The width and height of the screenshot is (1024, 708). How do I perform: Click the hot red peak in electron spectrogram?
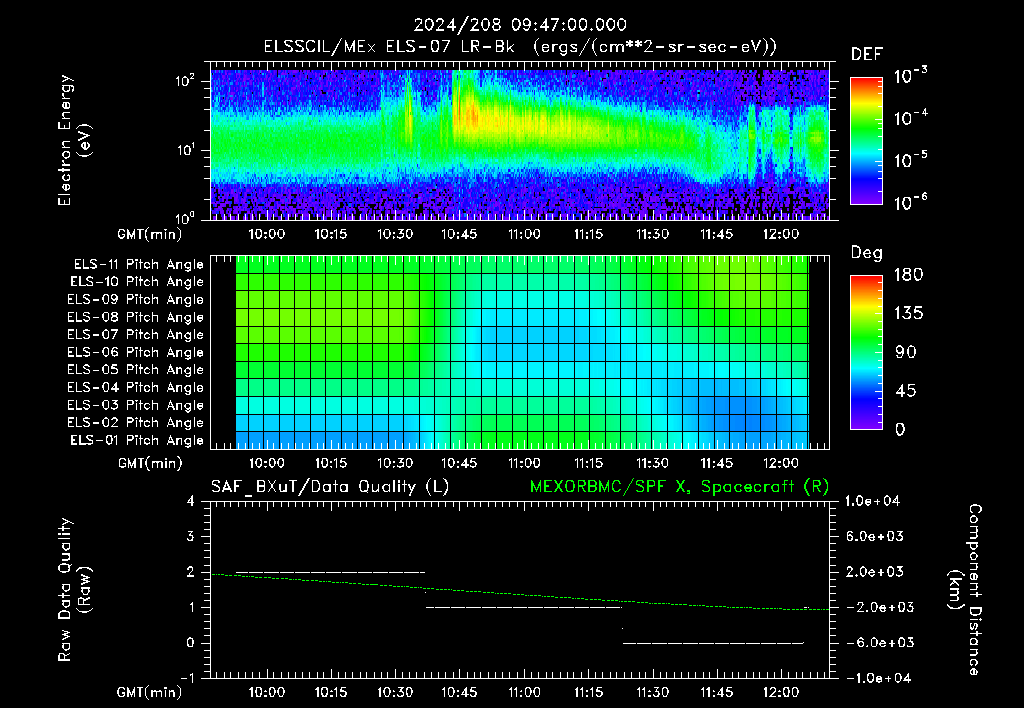point(470,118)
